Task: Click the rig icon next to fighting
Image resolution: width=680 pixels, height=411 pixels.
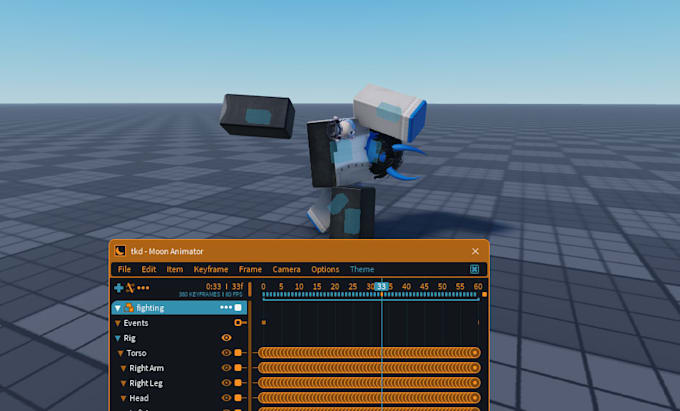Action: 129,308
